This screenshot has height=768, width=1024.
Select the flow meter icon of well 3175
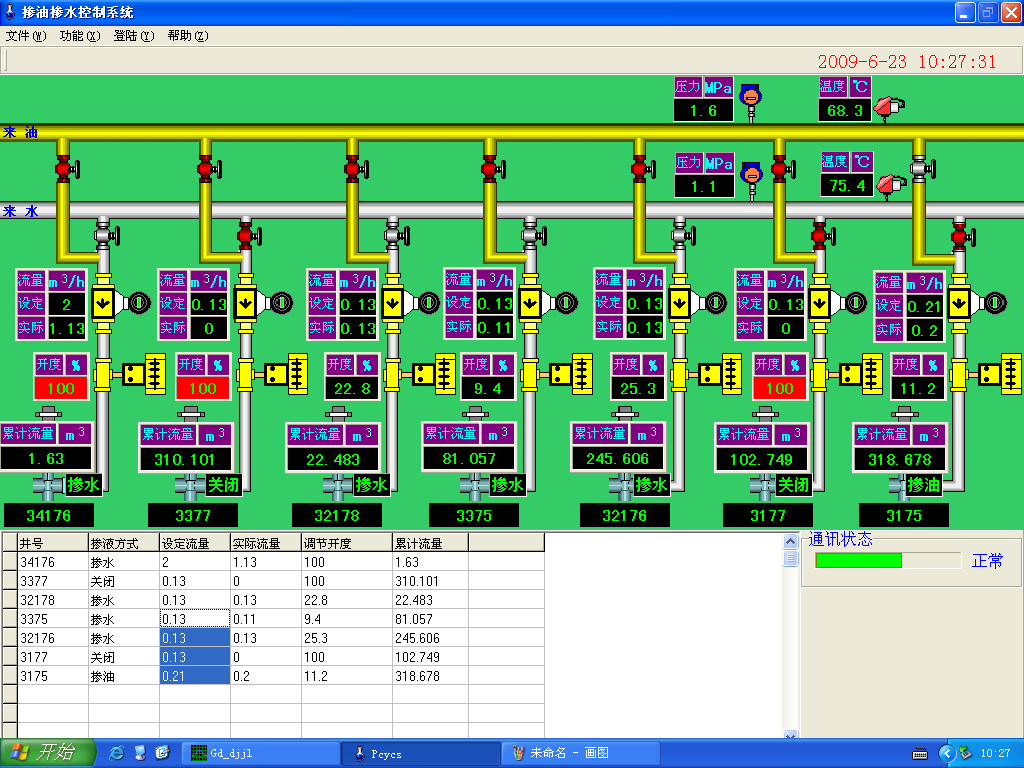click(978, 302)
